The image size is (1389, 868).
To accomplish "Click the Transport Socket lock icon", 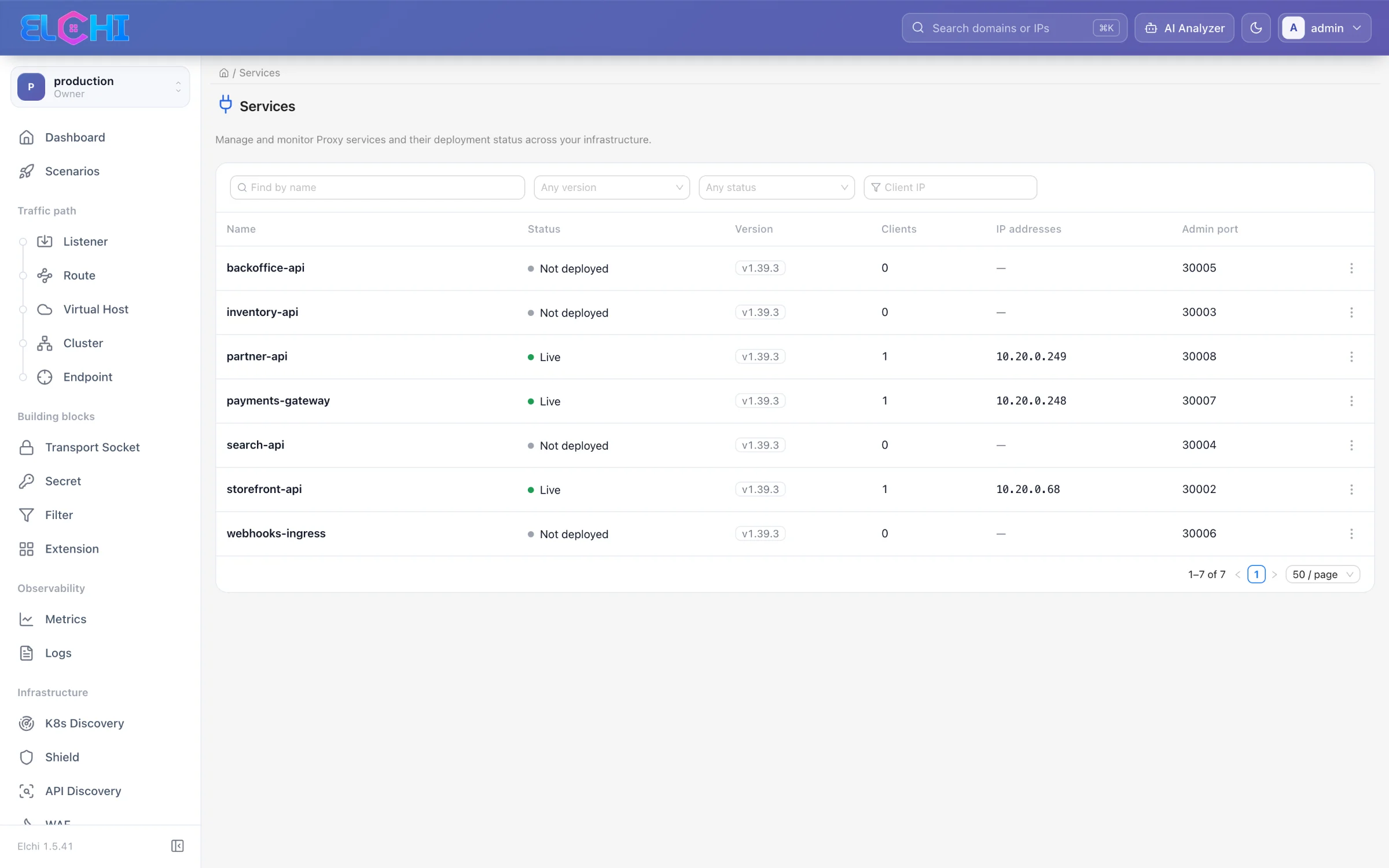I will tap(26, 447).
